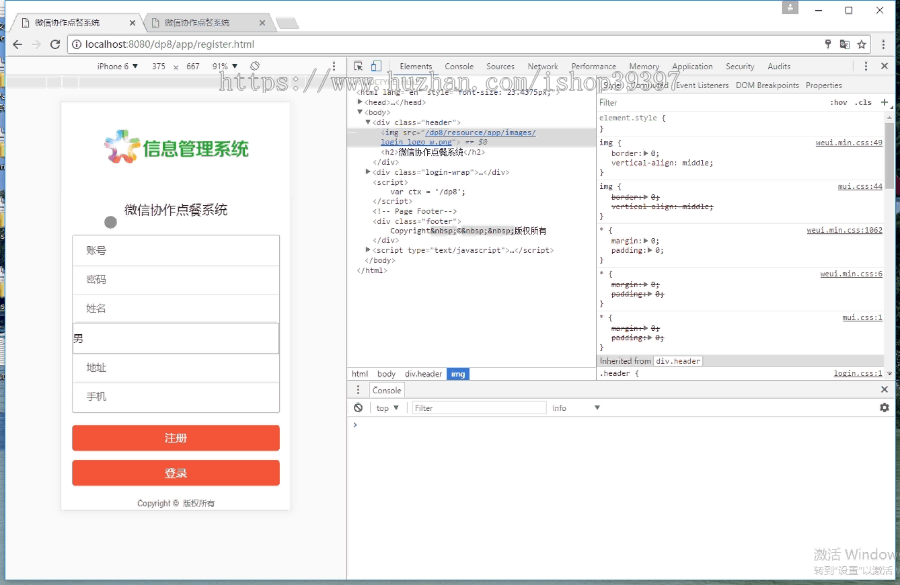The width and height of the screenshot is (900, 585).
Task: Collapse the body element node
Action: coord(360,113)
